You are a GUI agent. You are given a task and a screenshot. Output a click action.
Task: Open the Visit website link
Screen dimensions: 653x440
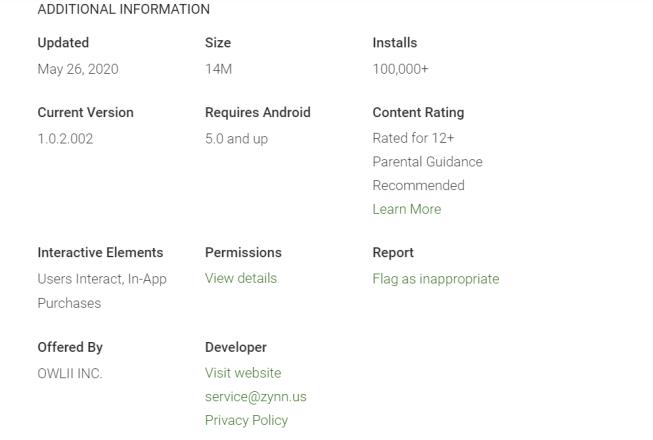point(243,373)
